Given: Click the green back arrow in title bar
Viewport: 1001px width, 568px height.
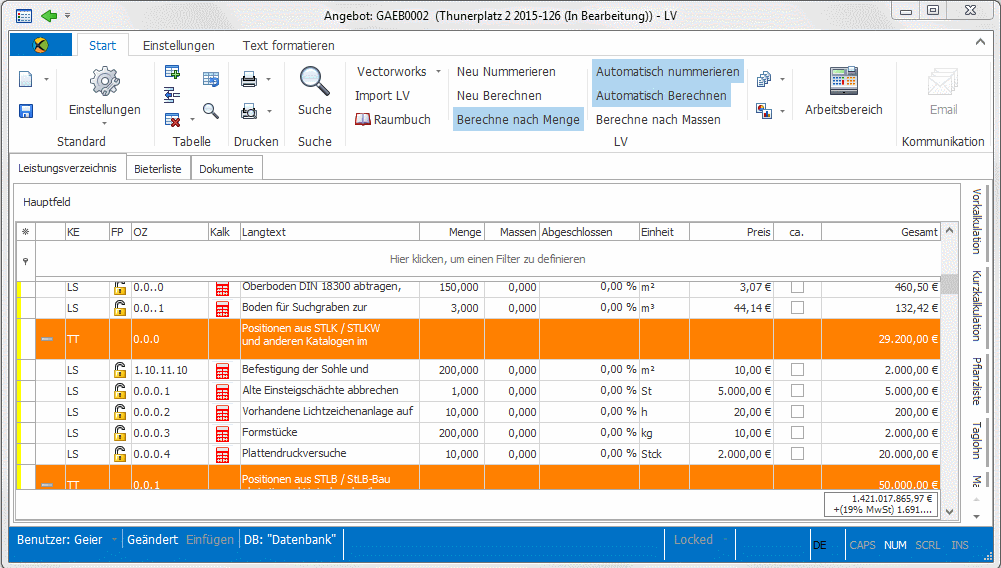Looking at the screenshot, I should tap(49, 15).
